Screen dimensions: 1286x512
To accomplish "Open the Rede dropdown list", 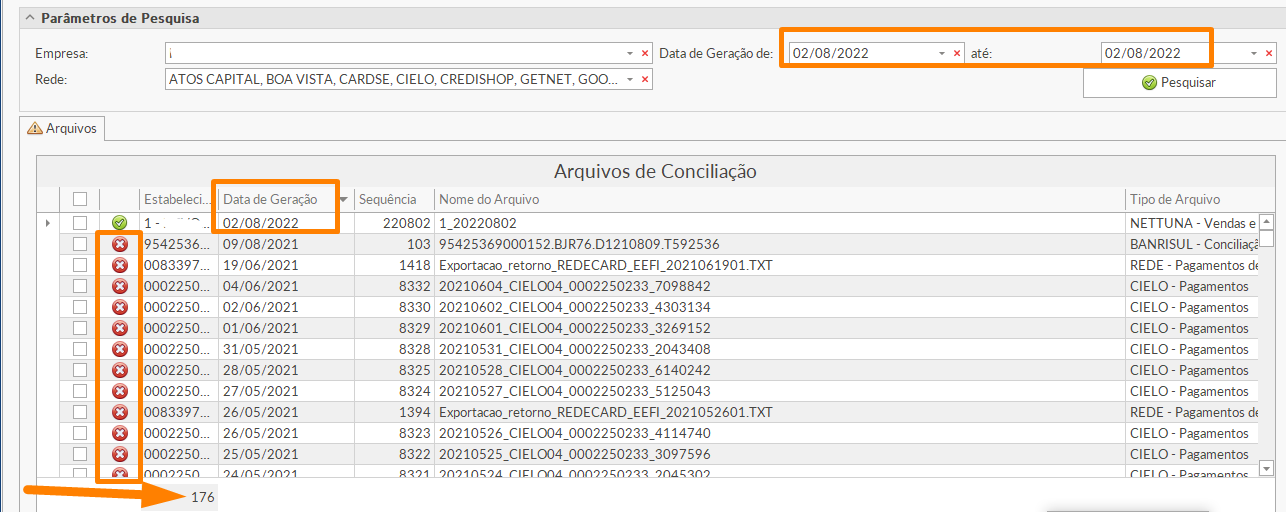I will click(629, 79).
